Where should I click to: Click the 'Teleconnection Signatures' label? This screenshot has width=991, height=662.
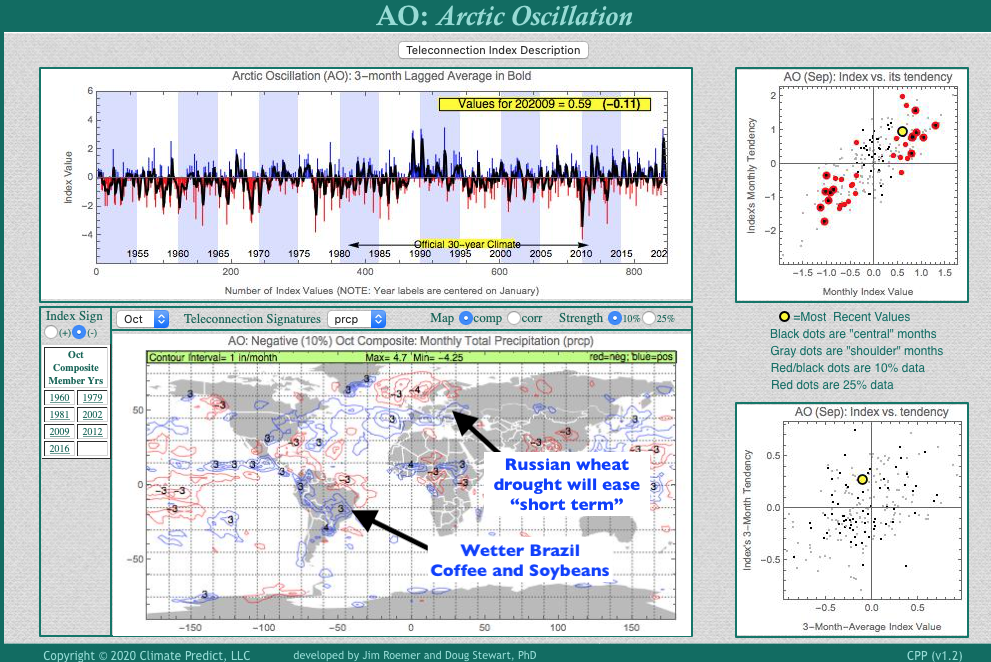click(252, 319)
